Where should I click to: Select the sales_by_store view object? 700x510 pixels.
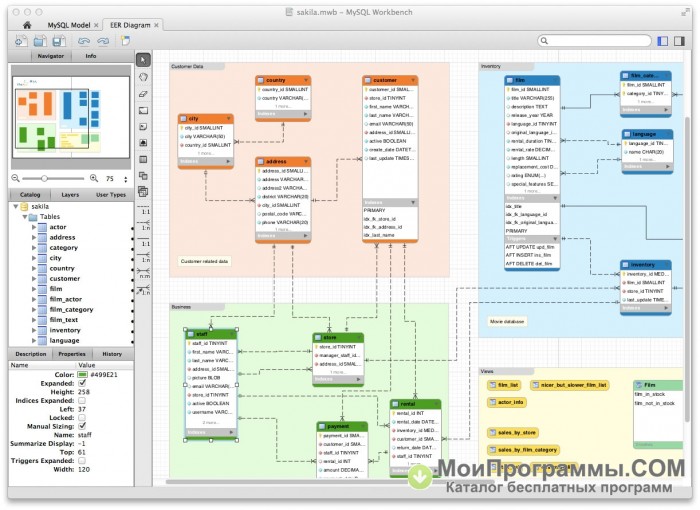(512, 432)
